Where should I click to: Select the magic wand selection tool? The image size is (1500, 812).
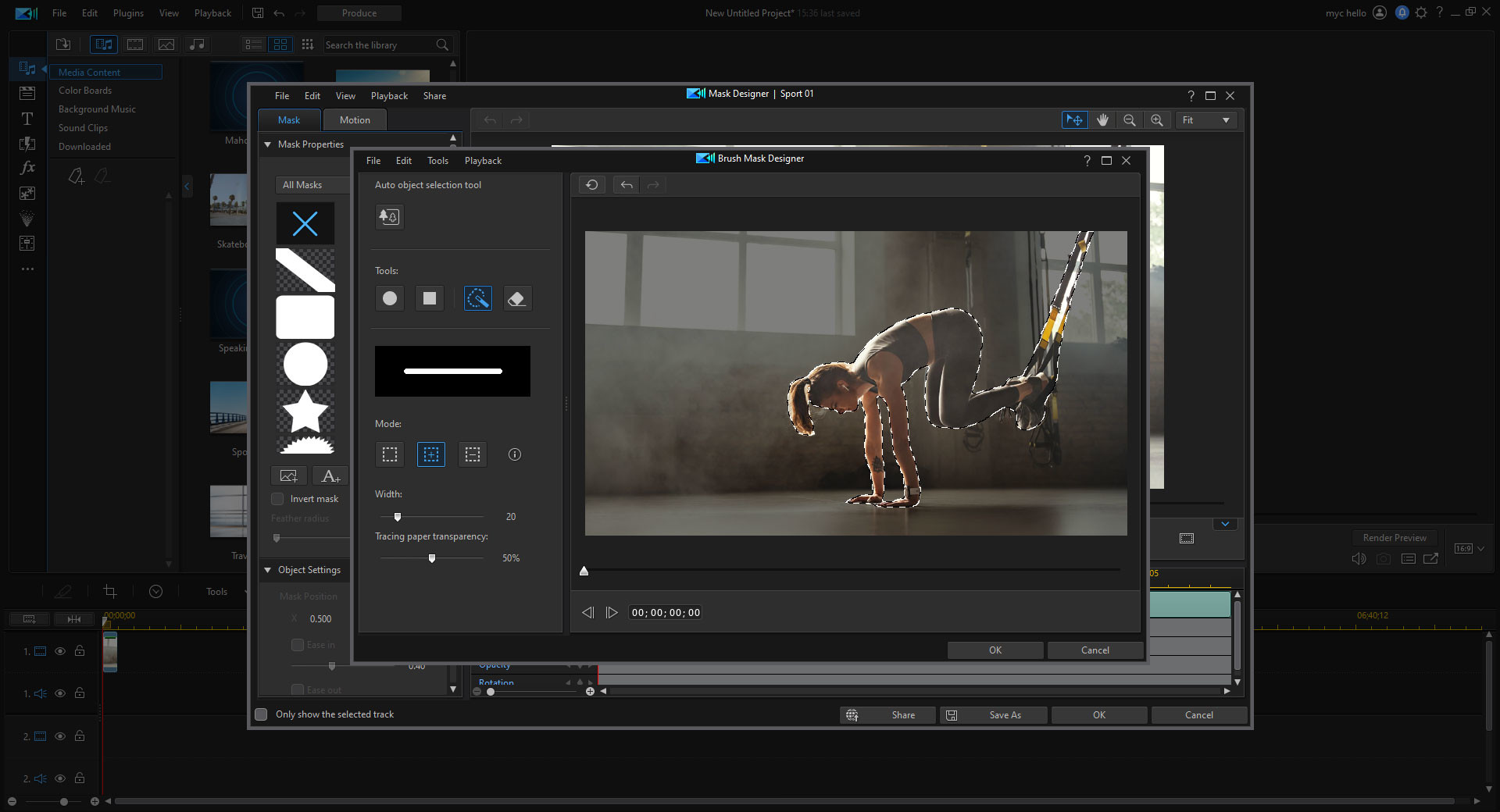point(477,297)
